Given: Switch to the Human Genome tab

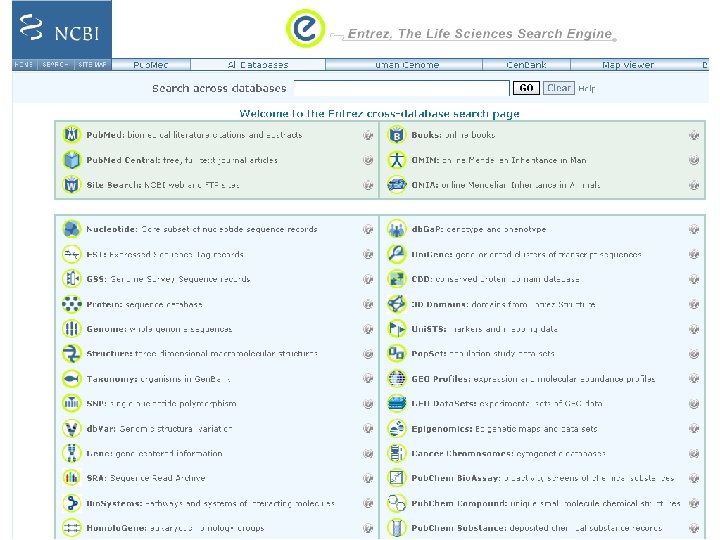Looking at the screenshot, I should coord(404,65).
